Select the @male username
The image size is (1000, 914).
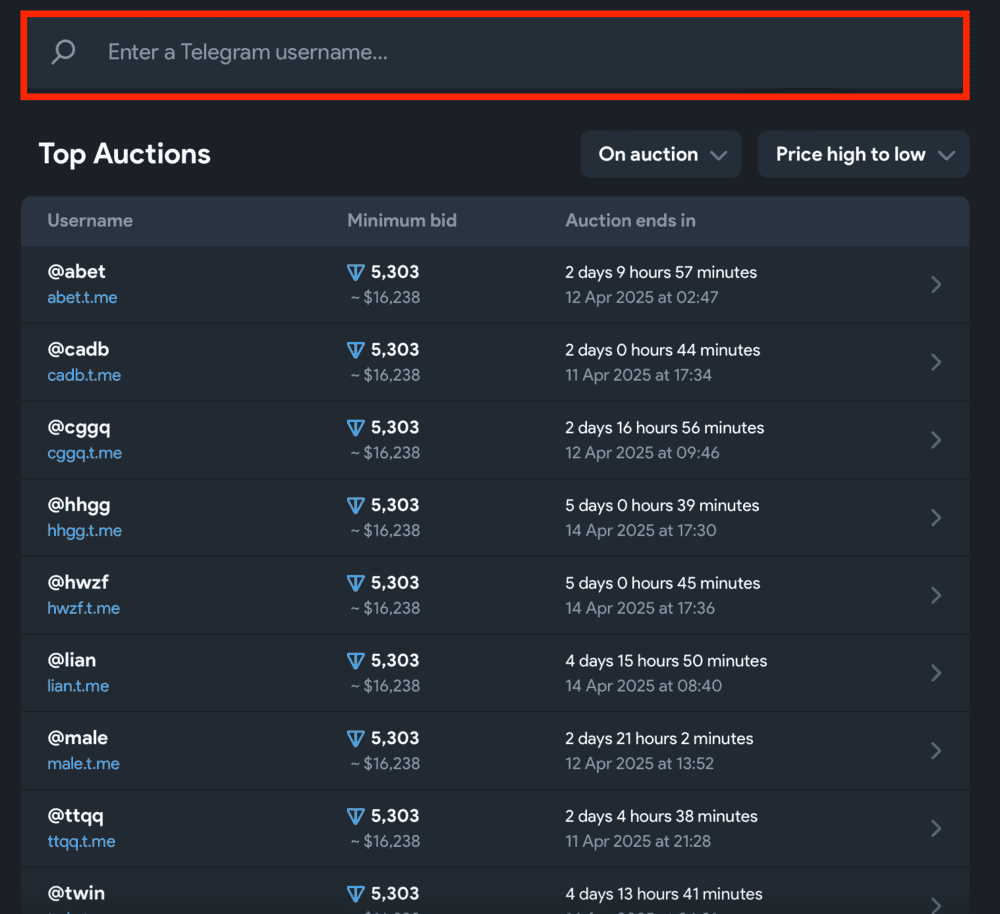pyautogui.click(x=78, y=738)
